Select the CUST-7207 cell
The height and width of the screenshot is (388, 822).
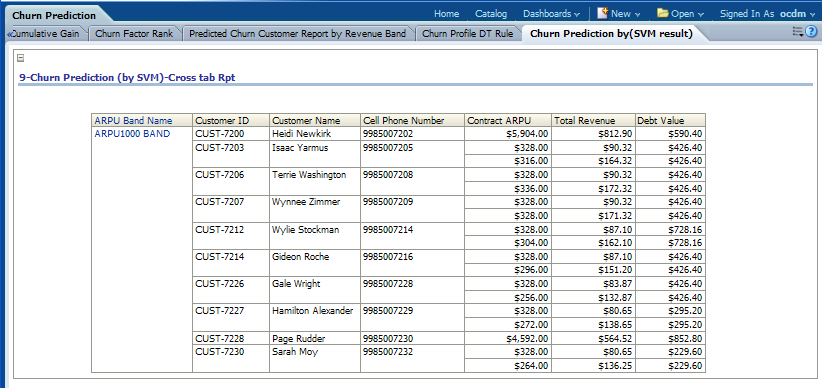pos(231,209)
